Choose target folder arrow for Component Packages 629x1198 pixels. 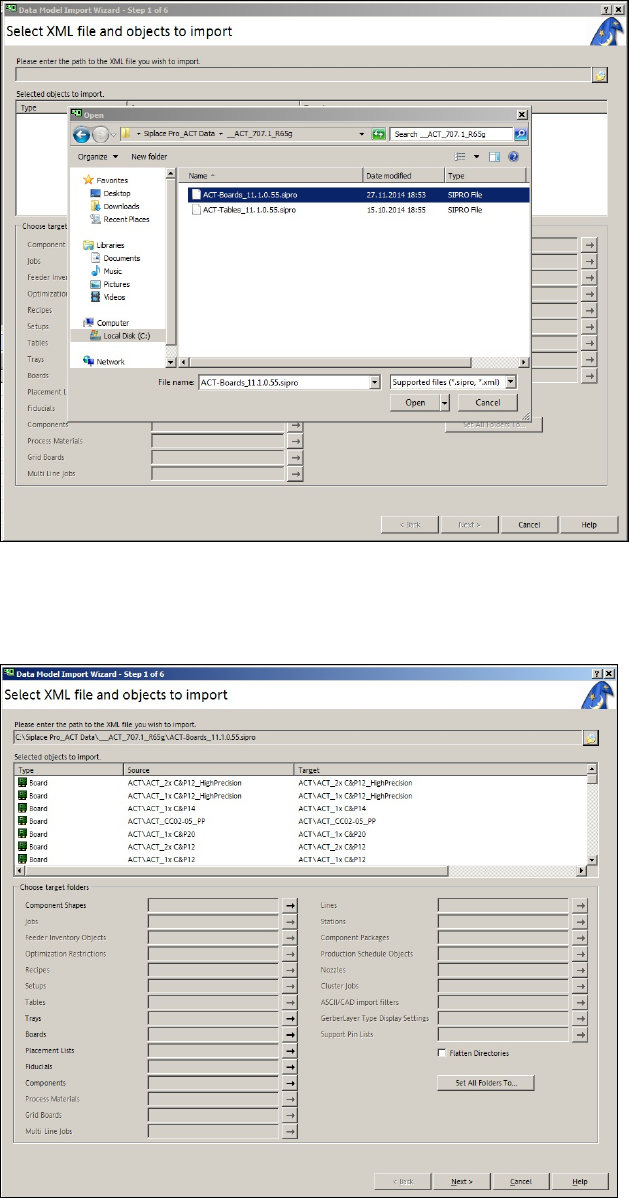580,937
